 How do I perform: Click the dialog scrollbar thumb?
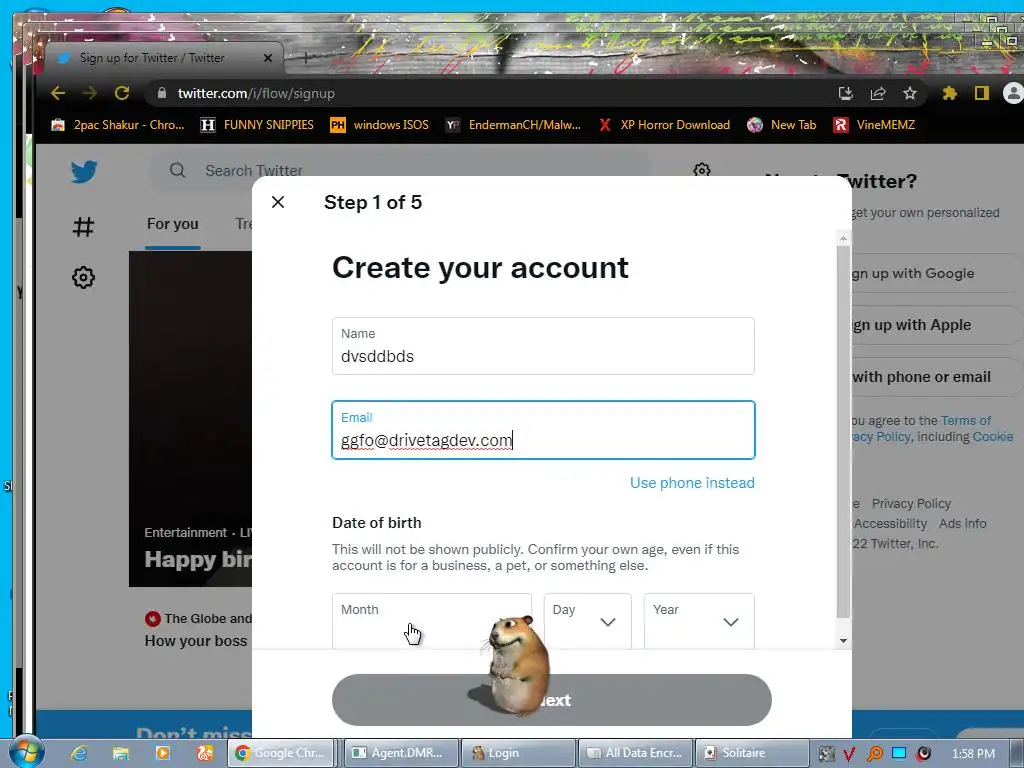tap(843, 431)
